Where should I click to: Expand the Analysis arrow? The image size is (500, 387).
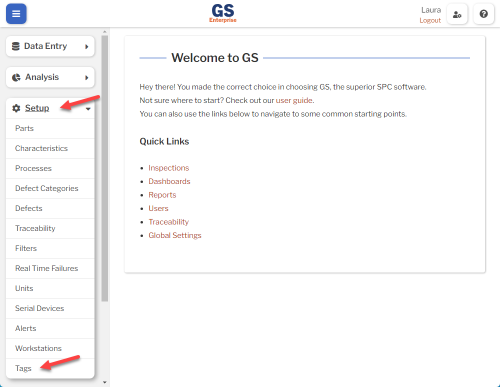87,78
